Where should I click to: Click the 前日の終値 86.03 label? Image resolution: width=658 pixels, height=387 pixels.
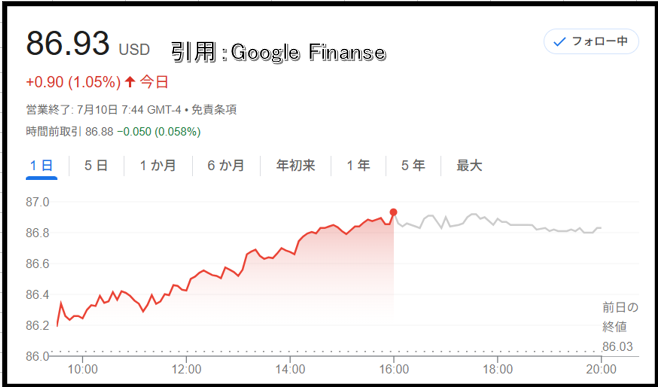620,327
